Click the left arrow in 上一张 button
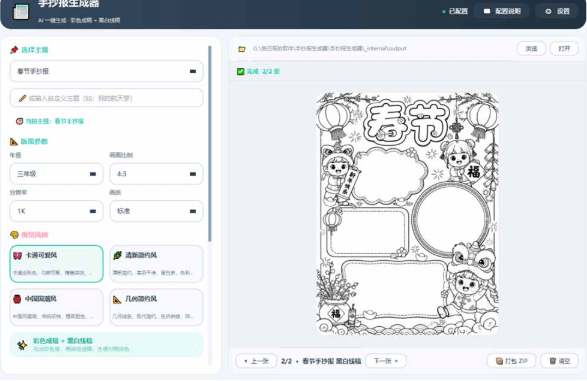The image size is (587, 381). point(246,361)
